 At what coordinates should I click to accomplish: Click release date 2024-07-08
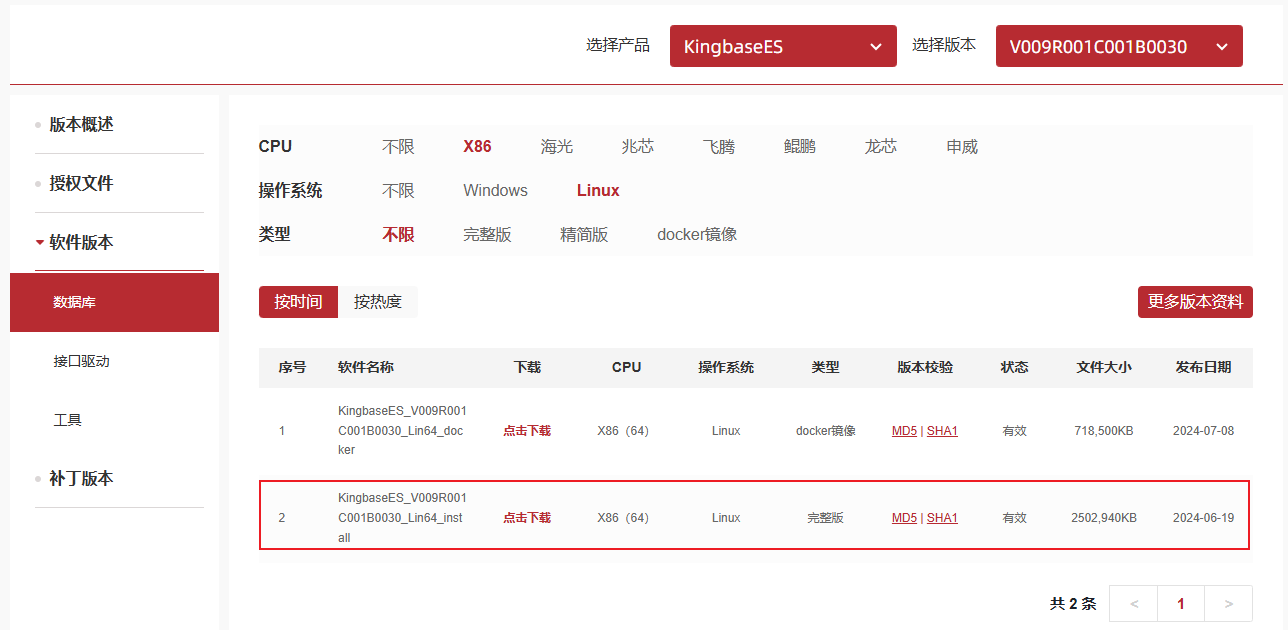coord(1203,431)
